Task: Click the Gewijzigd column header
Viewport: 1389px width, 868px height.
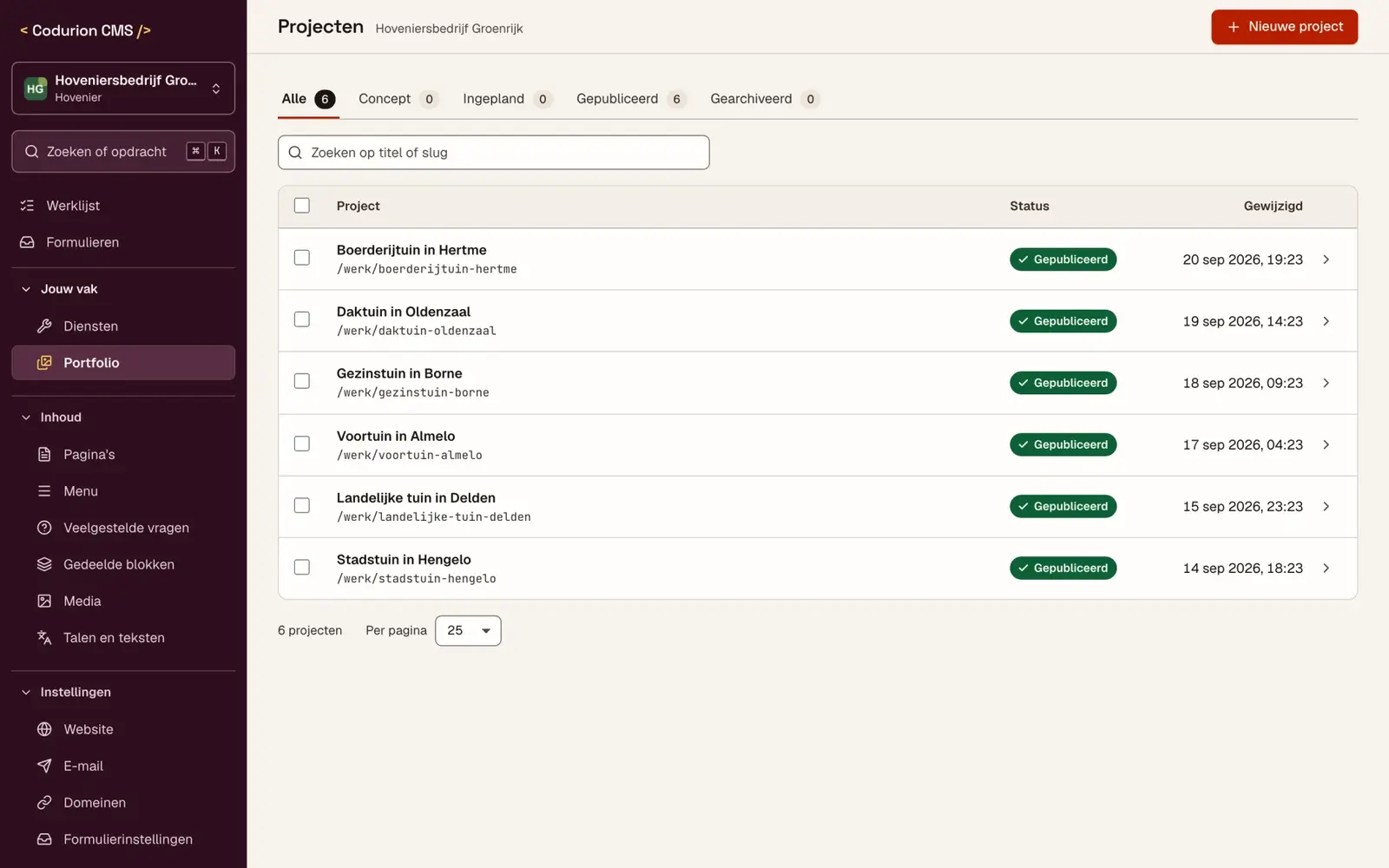Action: pos(1273,206)
